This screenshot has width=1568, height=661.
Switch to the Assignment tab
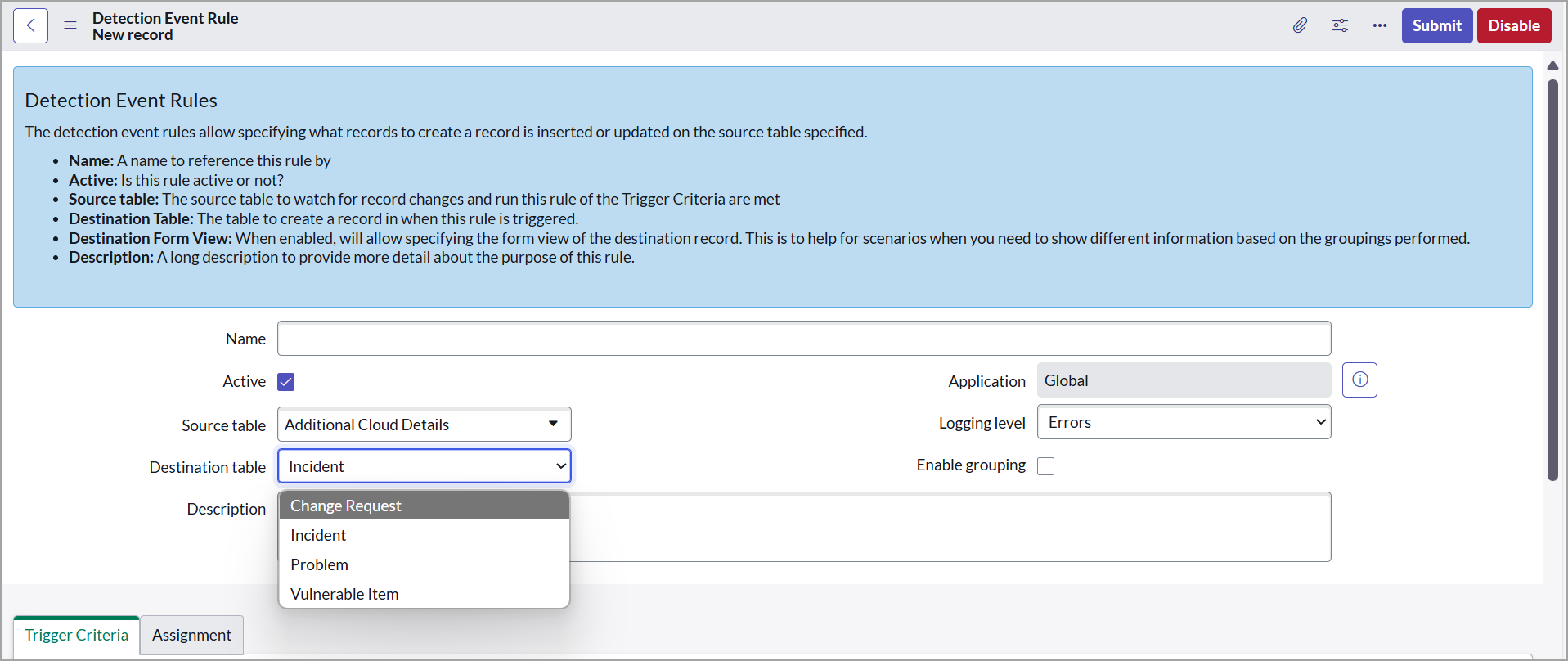pyautogui.click(x=191, y=635)
